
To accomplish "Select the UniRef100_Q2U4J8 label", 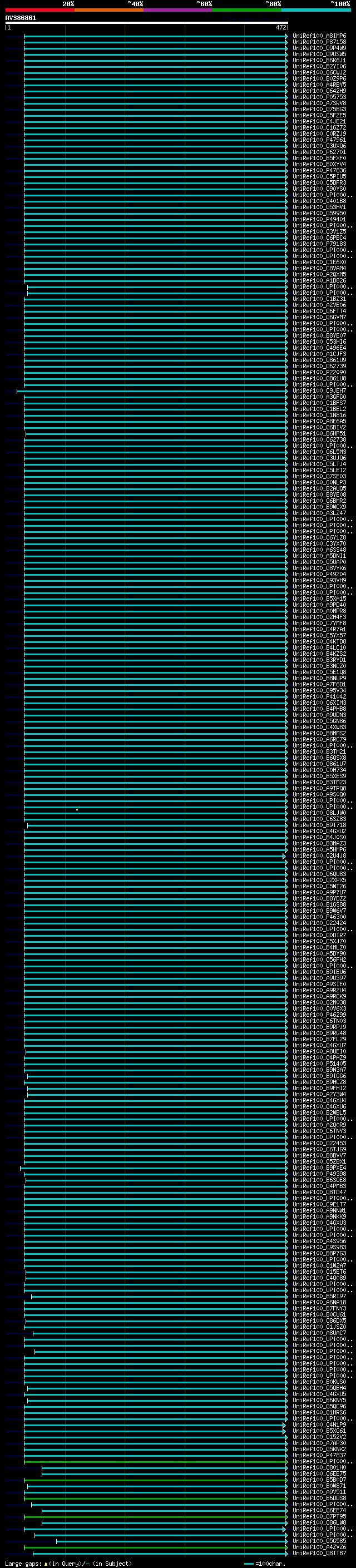I will (x=319, y=856).
